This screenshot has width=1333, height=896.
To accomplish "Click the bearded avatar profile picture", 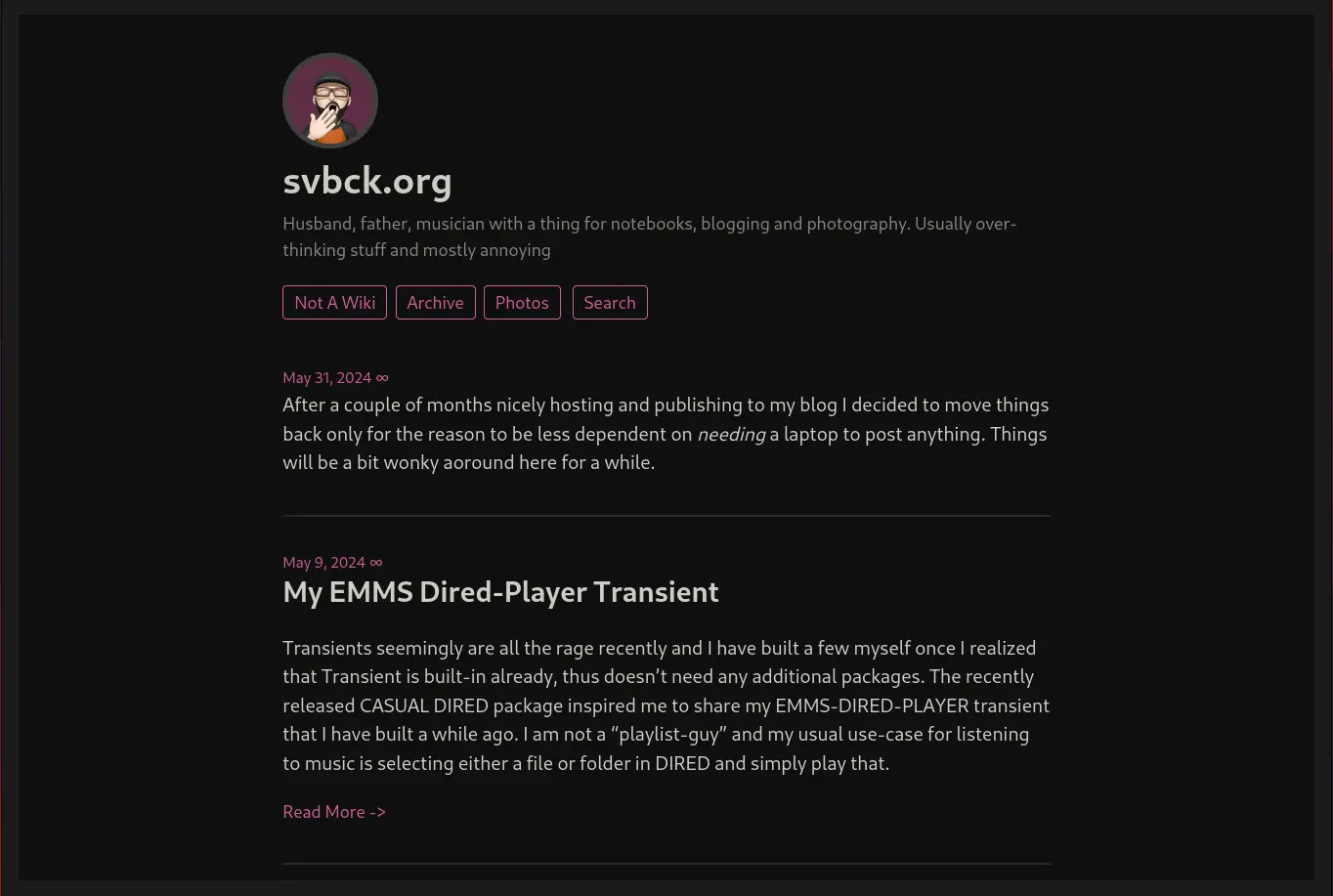I will 330,101.
